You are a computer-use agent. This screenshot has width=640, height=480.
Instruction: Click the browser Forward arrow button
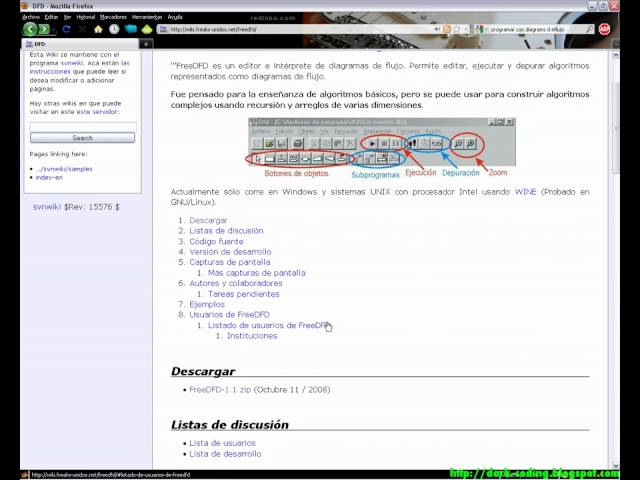coord(44,29)
